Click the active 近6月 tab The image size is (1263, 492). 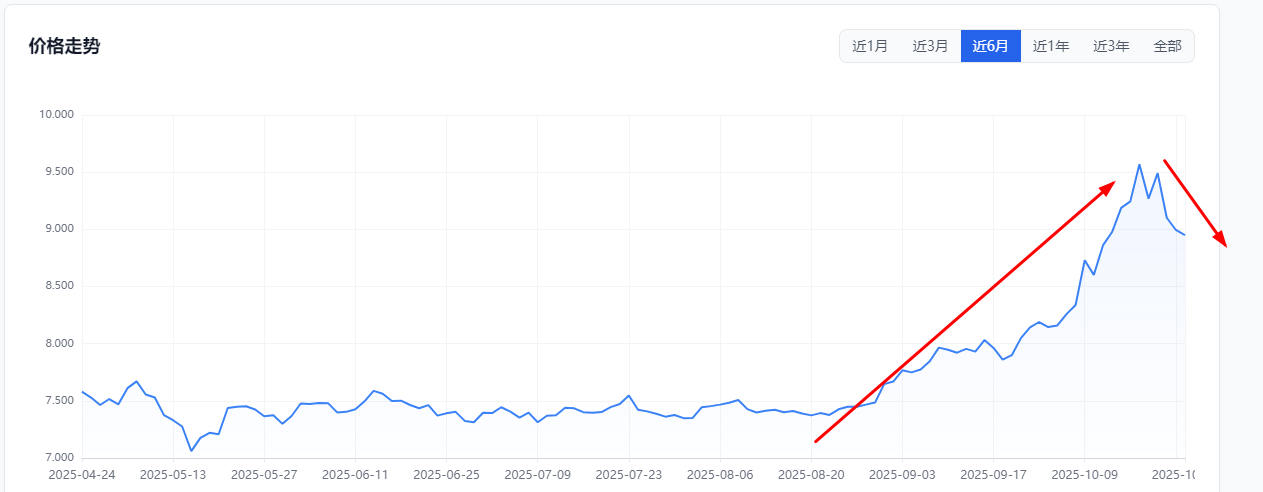point(990,46)
